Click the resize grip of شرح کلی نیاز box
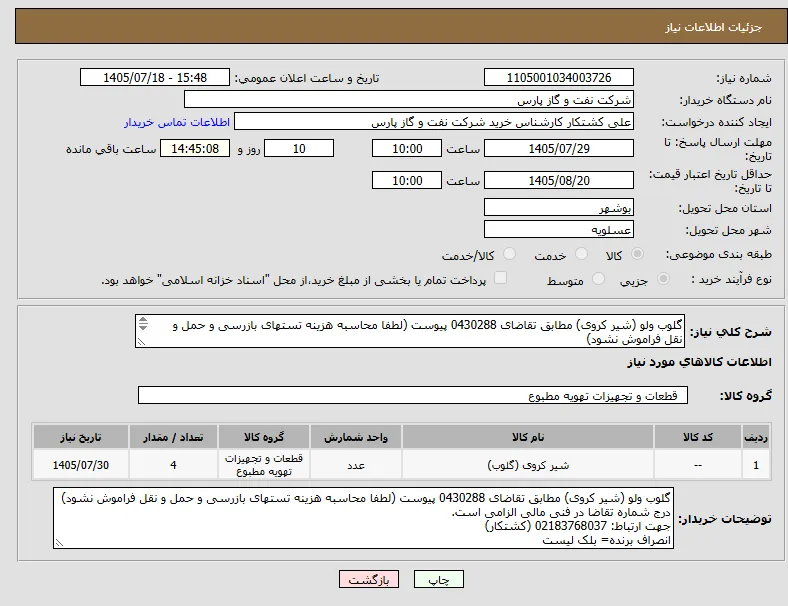The width and height of the screenshot is (788, 606). [141, 342]
